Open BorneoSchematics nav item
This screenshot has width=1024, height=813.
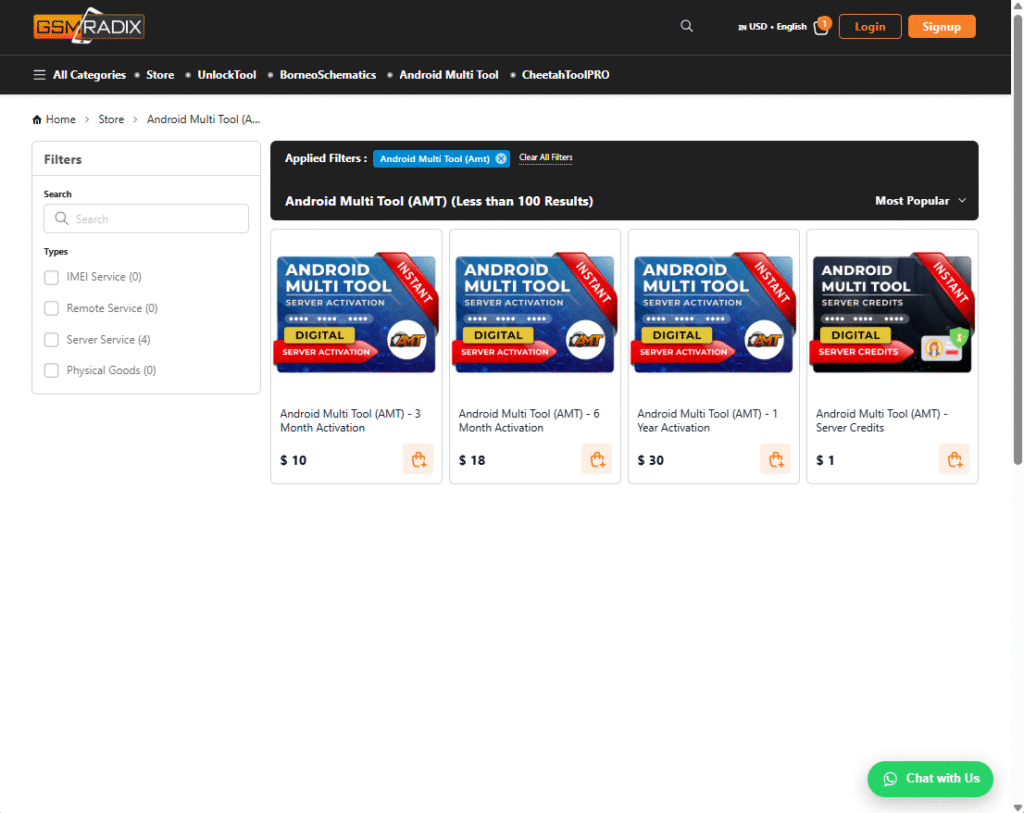click(x=327, y=75)
